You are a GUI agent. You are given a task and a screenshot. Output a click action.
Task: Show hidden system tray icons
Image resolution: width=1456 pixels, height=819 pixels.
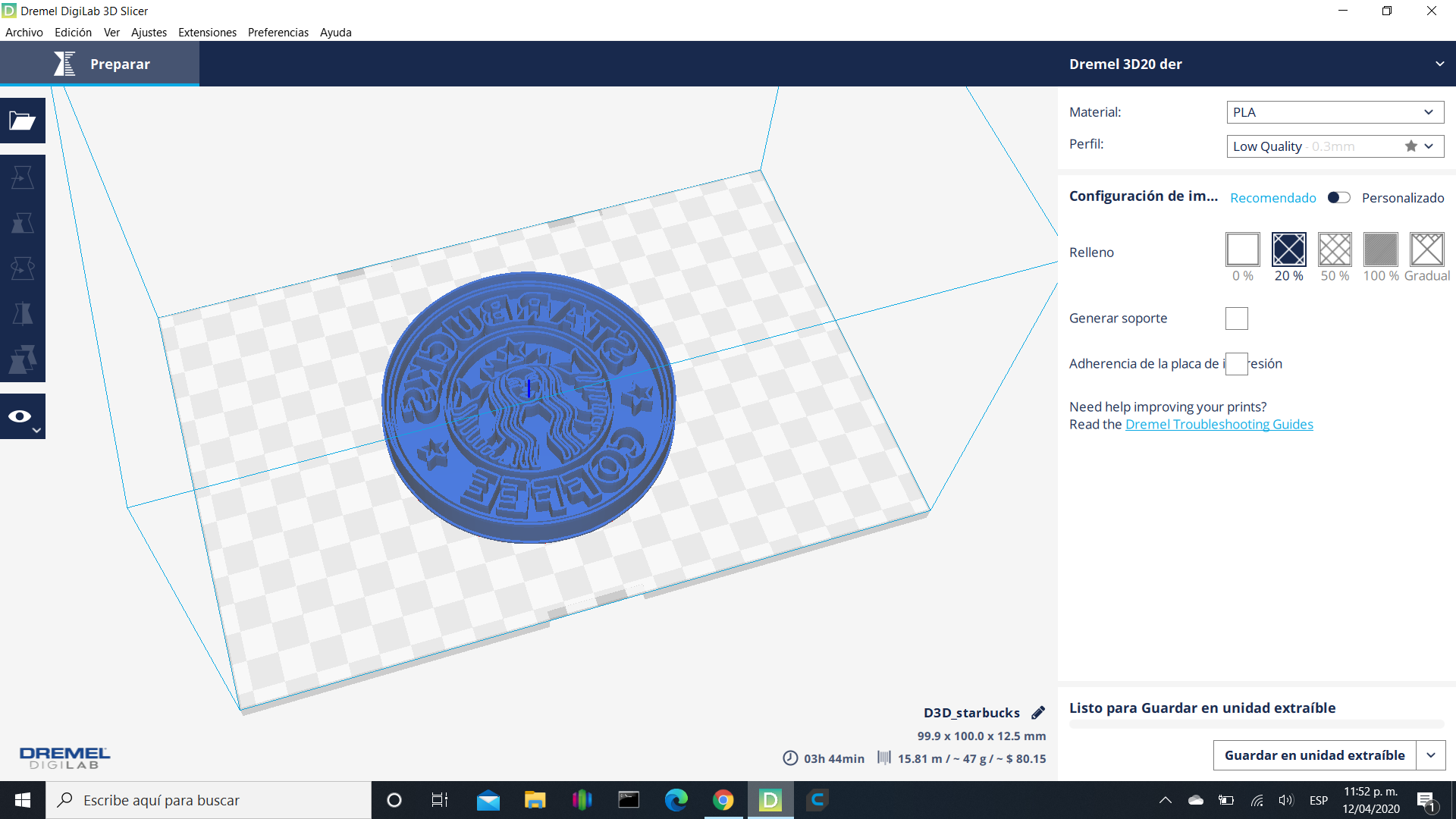click(1166, 800)
